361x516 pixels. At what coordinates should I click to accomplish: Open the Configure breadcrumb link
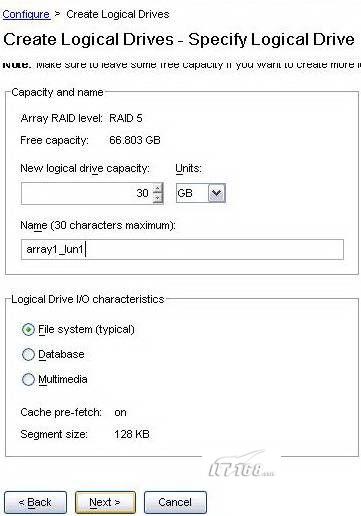click(x=26, y=14)
